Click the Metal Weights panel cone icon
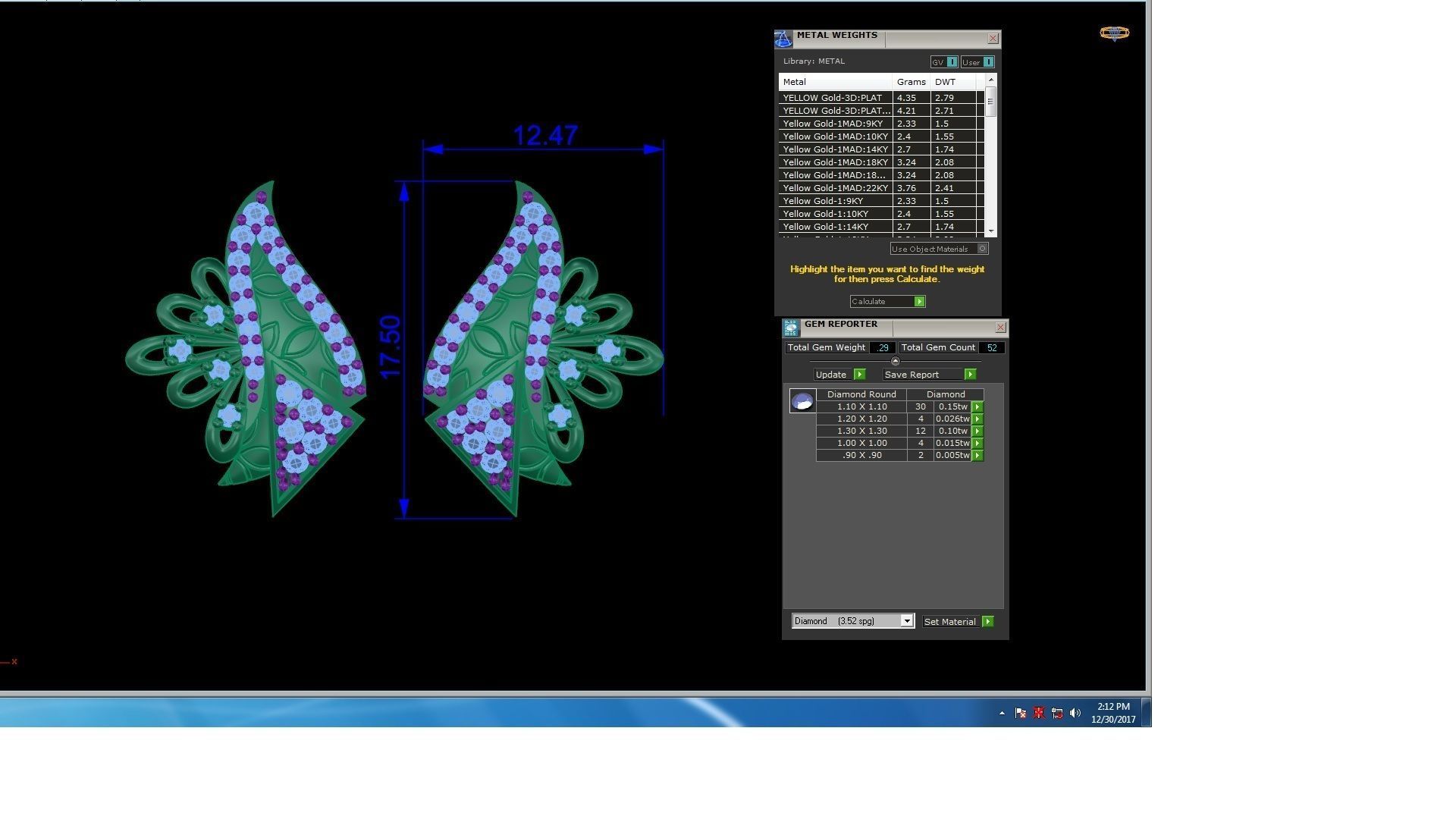 point(783,39)
